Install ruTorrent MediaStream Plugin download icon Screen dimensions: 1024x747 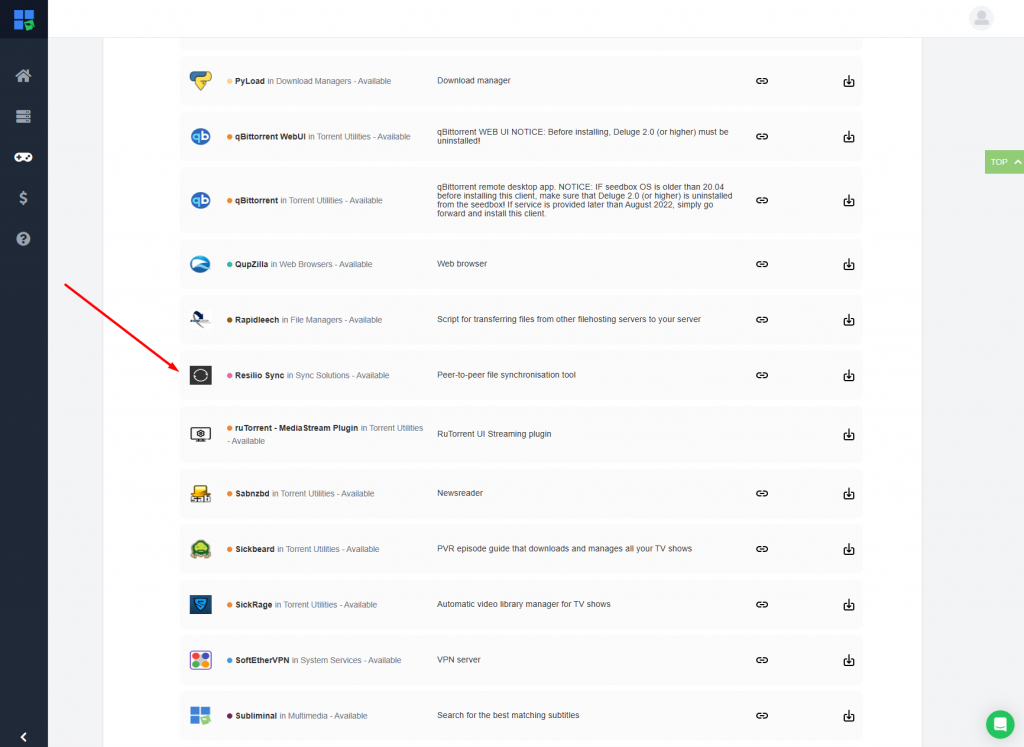click(x=848, y=435)
